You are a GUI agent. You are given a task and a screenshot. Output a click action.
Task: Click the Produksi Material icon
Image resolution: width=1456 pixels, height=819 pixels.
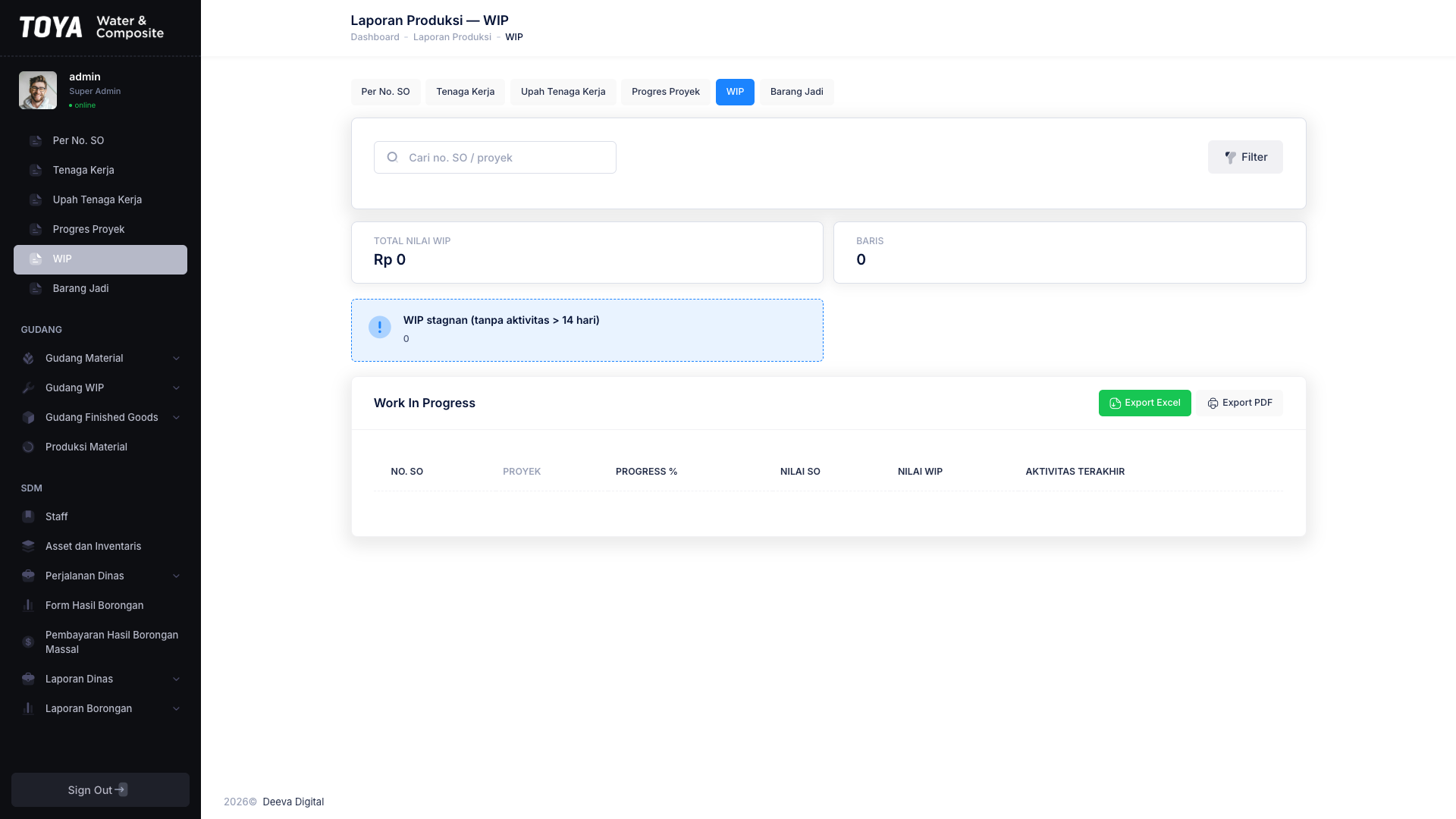point(28,447)
